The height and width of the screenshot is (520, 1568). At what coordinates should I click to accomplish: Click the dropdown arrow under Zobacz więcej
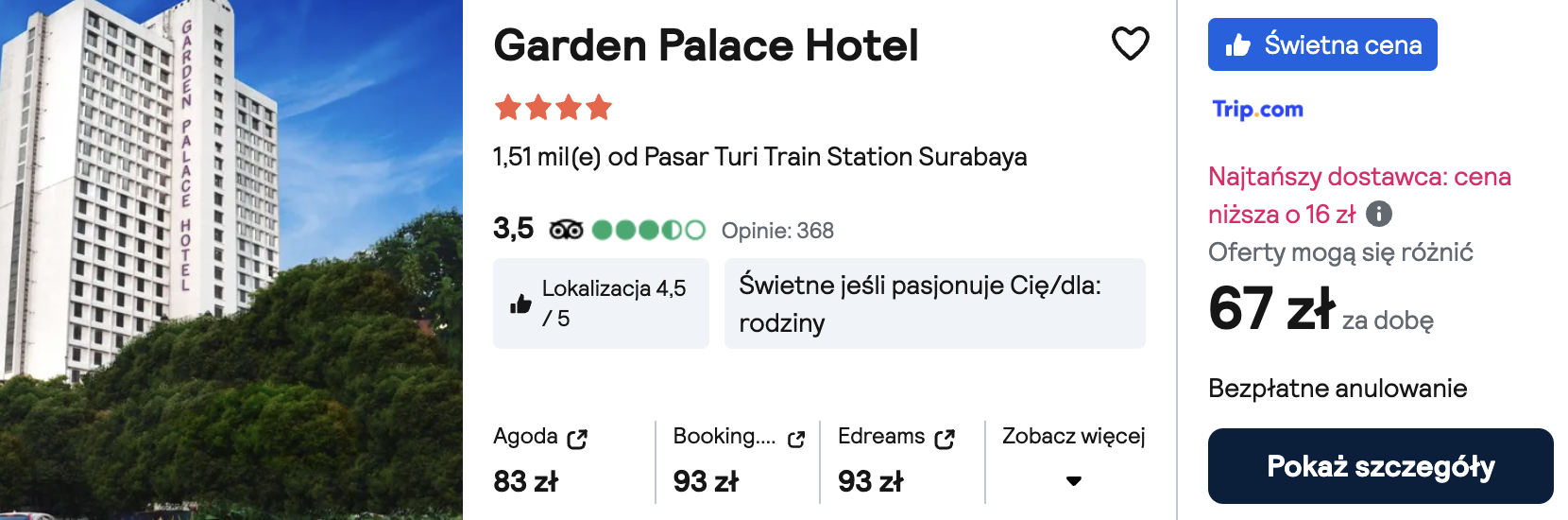pos(1073,481)
